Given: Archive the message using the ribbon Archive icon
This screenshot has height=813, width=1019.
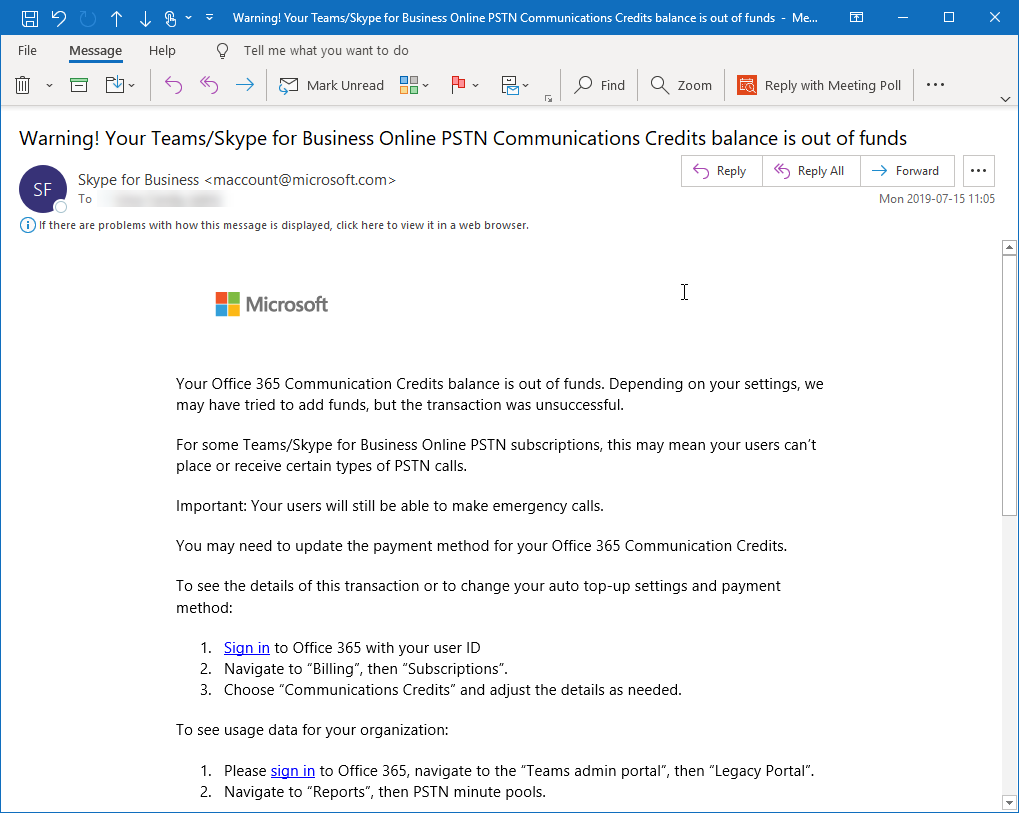Looking at the screenshot, I should (x=79, y=85).
